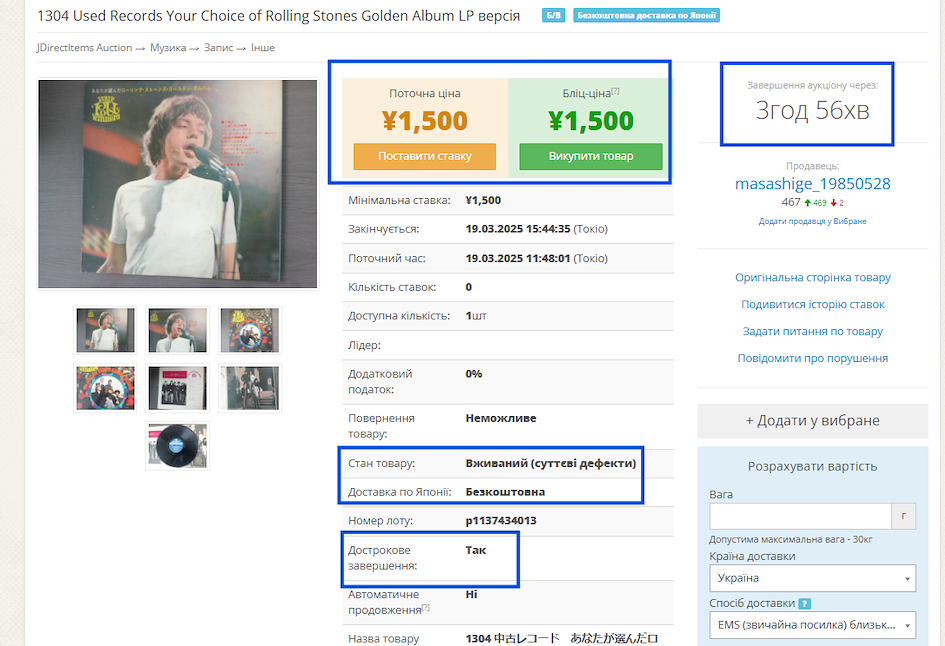Go to Інше breadcrumb category
The image size is (945, 646).
pos(263,48)
